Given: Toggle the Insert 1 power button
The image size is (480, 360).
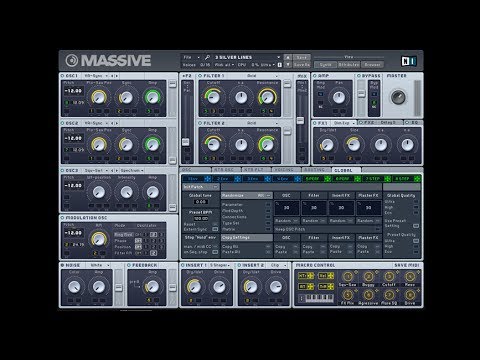Looking at the screenshot, I should [183, 265].
